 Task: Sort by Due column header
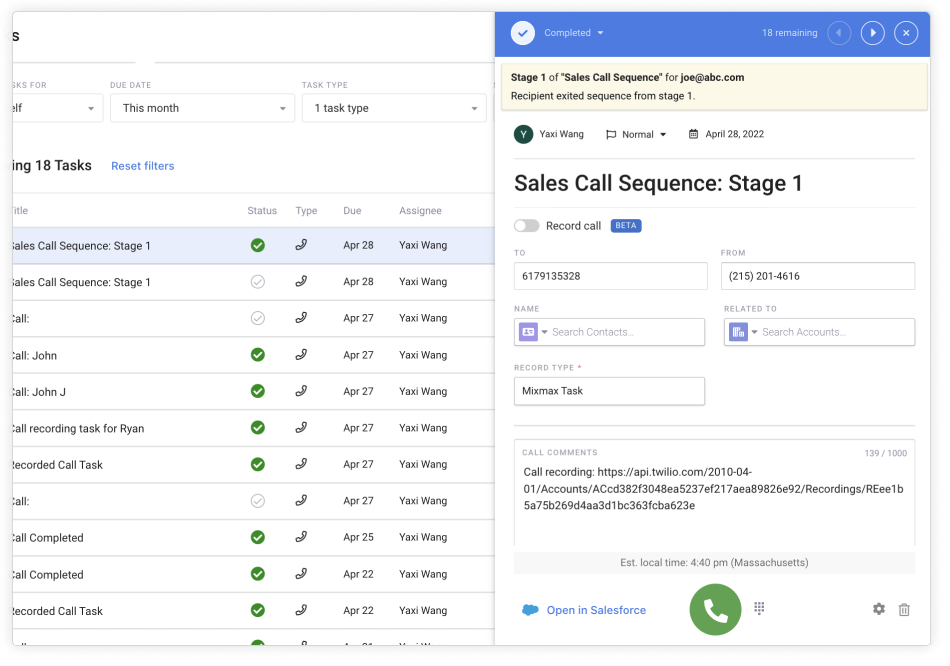tap(352, 211)
